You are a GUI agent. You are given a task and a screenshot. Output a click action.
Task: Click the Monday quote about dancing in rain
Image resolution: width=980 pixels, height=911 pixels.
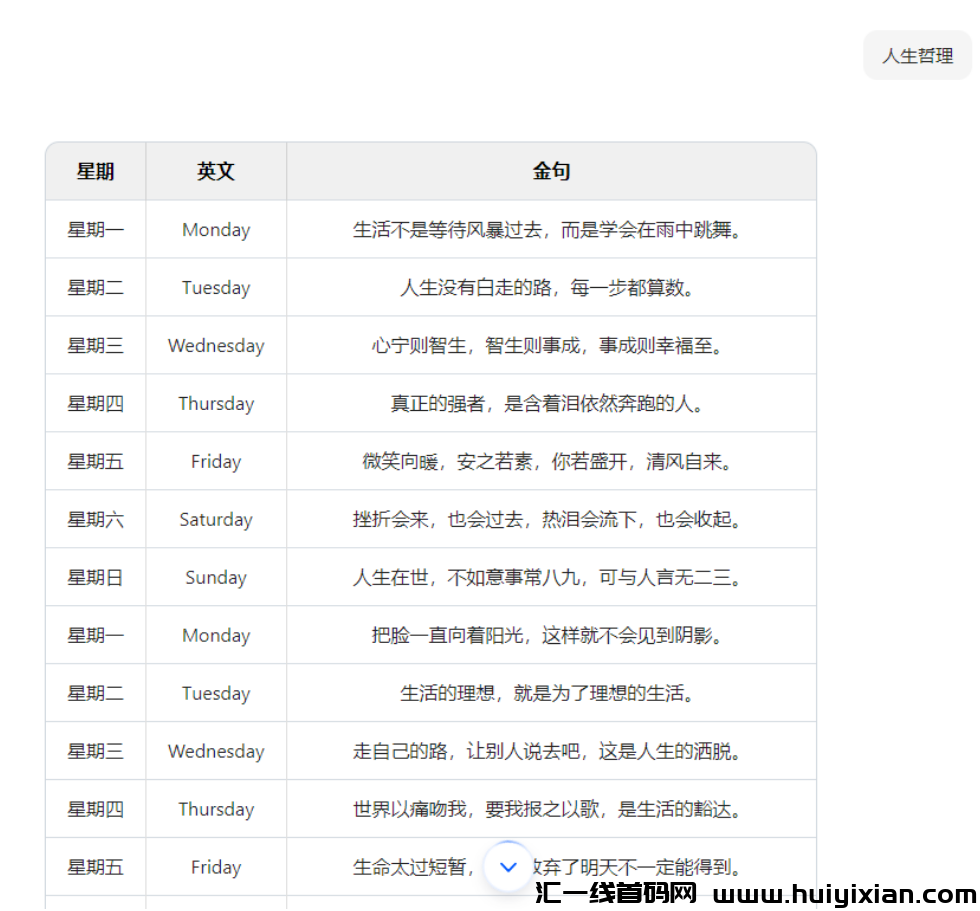[x=551, y=229]
